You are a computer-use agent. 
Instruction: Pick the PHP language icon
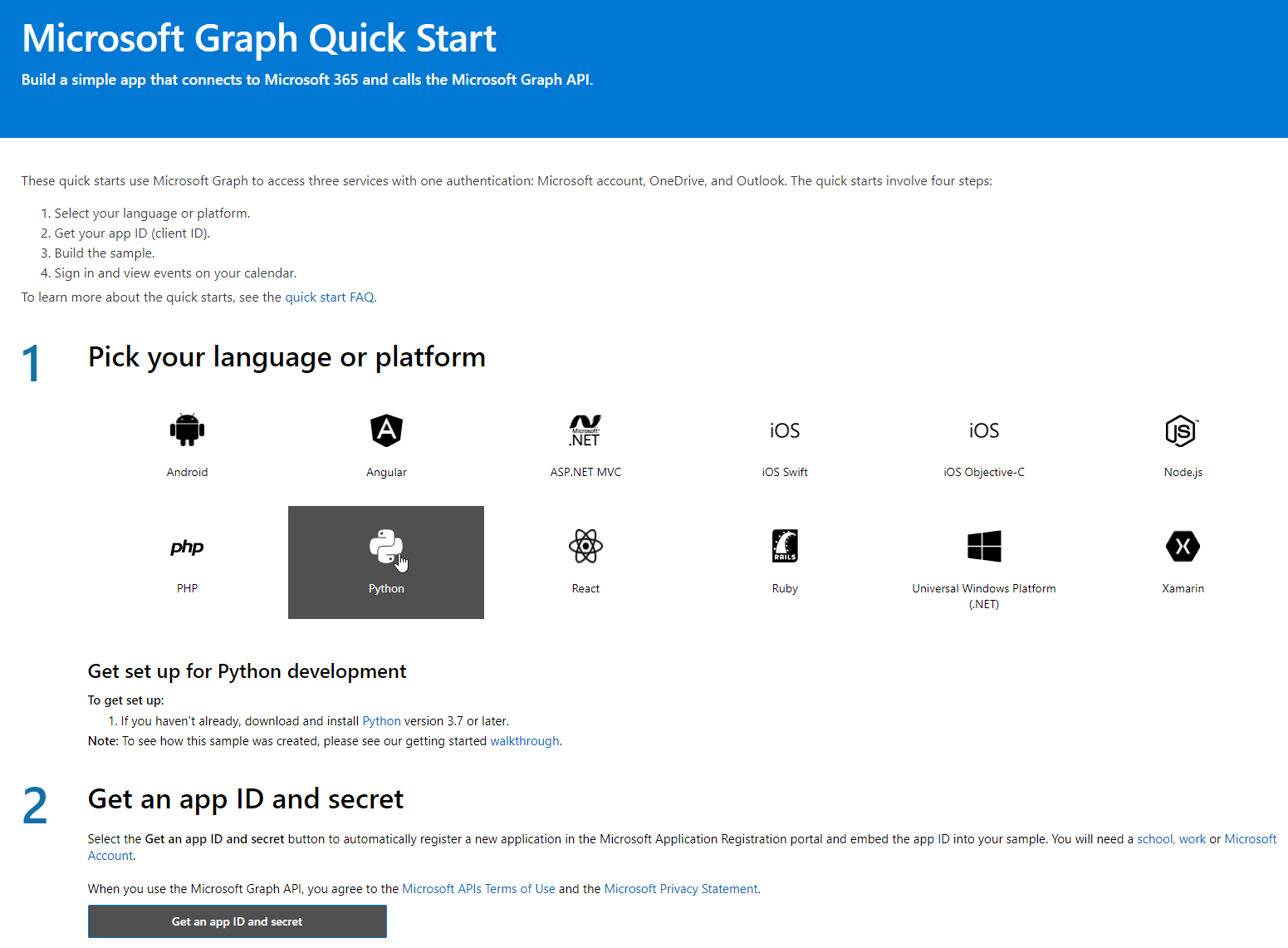187,547
